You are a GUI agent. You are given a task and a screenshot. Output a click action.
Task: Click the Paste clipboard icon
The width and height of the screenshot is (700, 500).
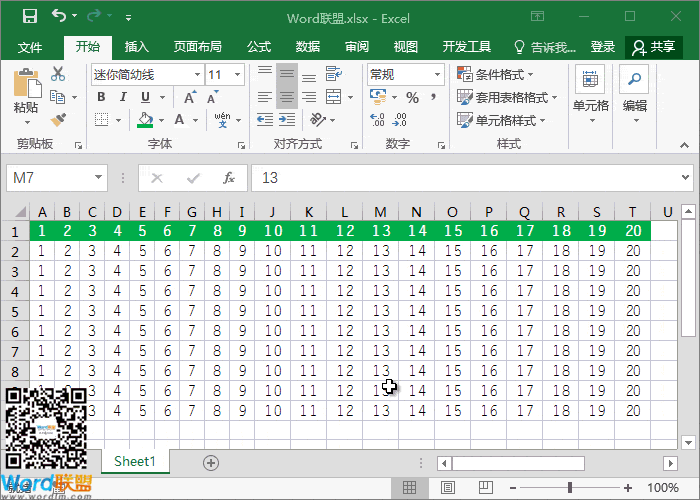tap(26, 90)
